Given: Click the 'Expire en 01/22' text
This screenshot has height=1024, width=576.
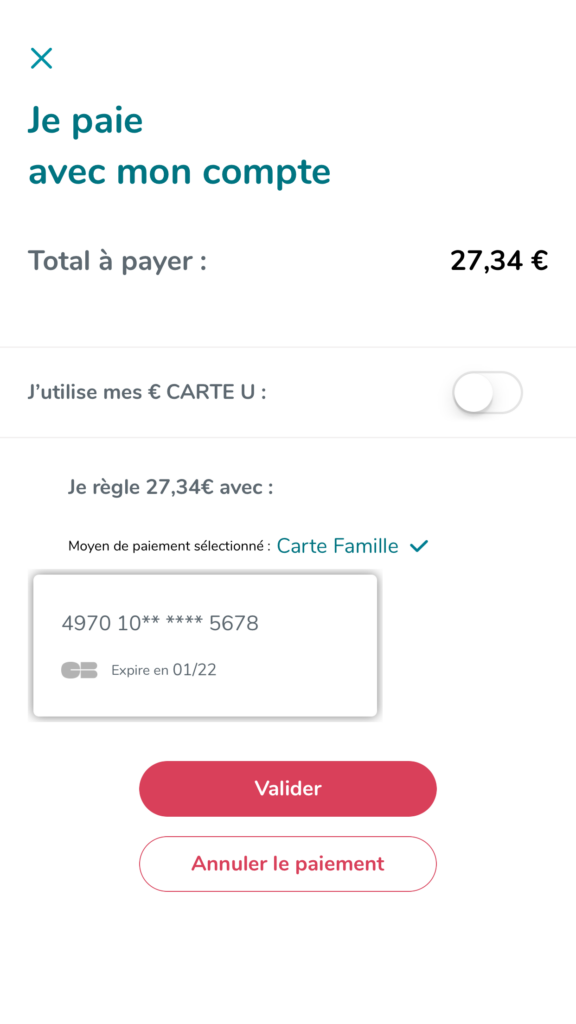Looking at the screenshot, I should pos(164,670).
